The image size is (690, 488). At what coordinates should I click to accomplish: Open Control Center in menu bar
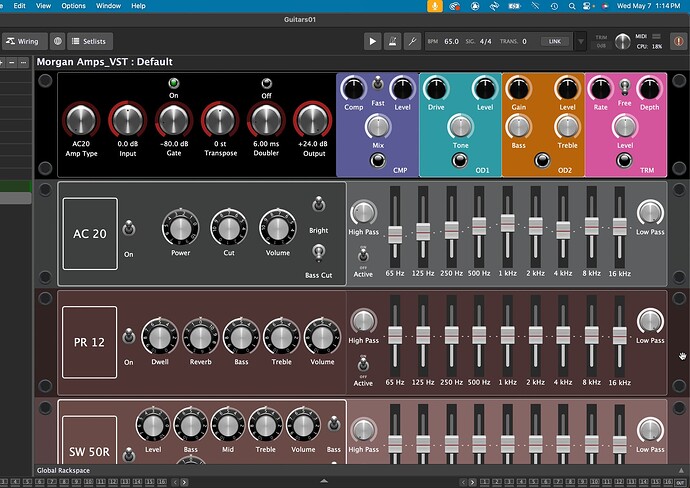586,6
